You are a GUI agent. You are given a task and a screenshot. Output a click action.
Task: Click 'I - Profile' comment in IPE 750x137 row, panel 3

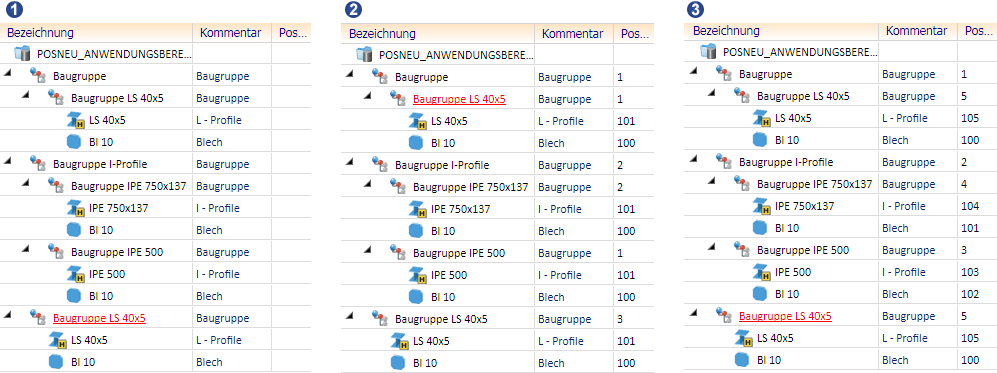(904, 206)
